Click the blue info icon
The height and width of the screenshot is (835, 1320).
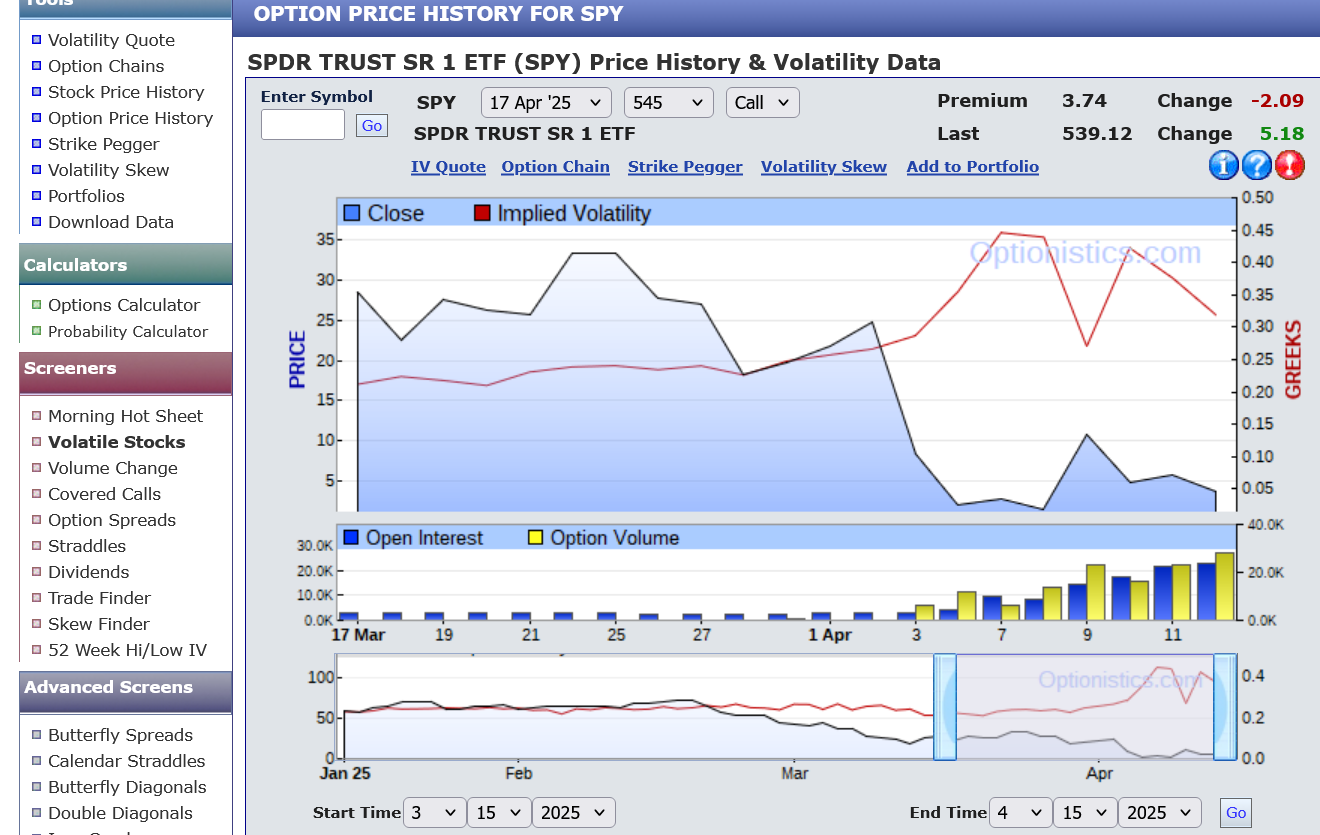point(1223,165)
